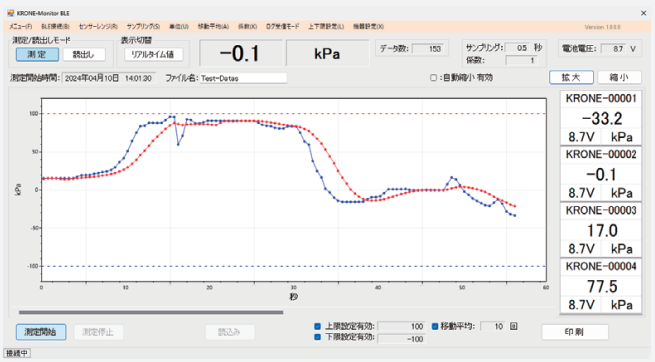Toggle the 自動縮小 有効 checkbox

(x=434, y=78)
